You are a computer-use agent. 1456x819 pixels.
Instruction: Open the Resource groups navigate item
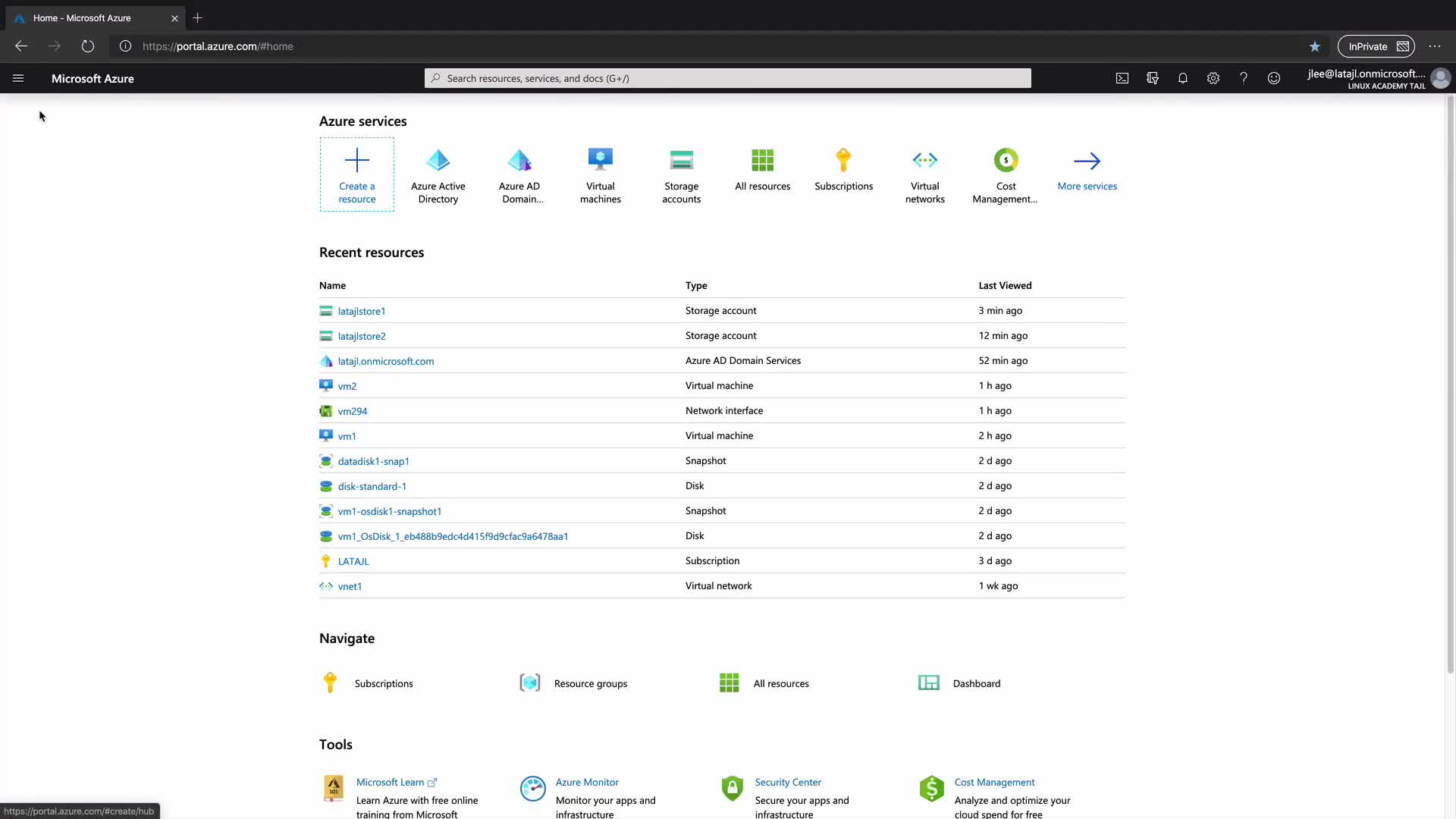(590, 683)
